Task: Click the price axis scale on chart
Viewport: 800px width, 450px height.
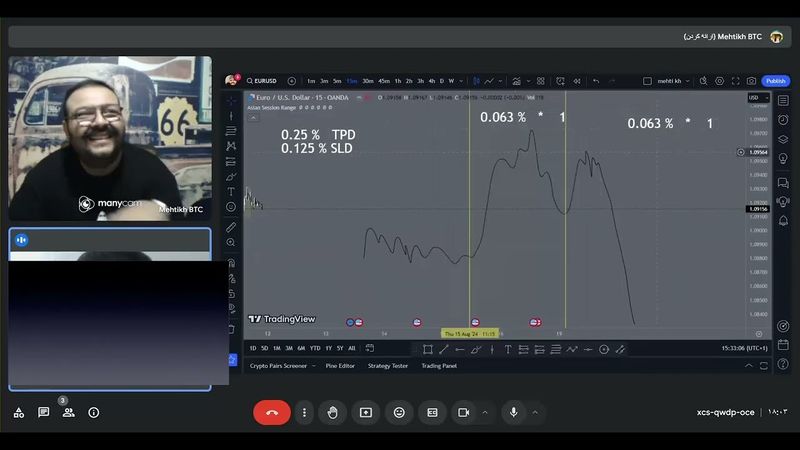Action: point(758,220)
